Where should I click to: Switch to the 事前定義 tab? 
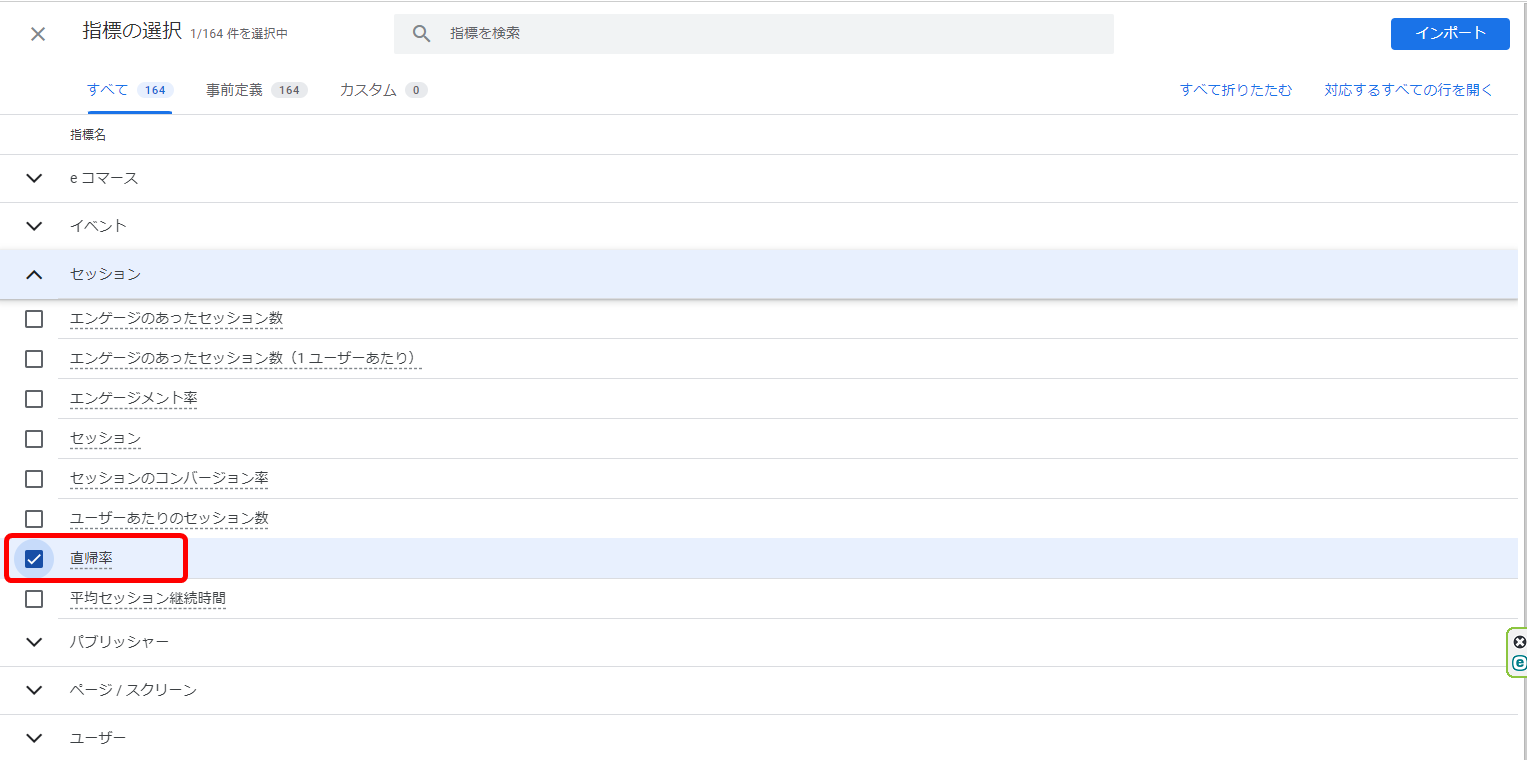click(x=257, y=90)
